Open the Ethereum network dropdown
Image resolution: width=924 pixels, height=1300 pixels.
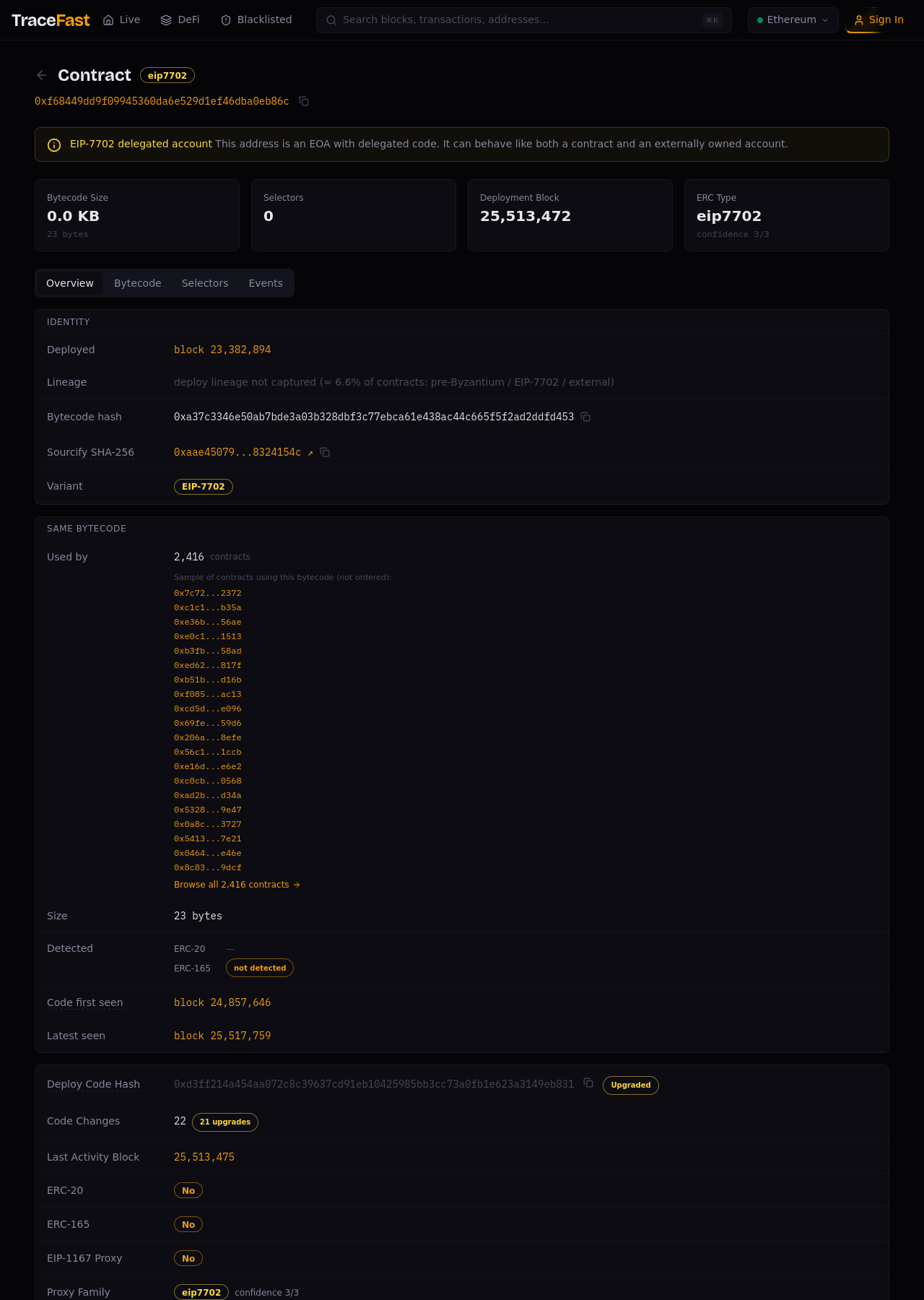(793, 20)
